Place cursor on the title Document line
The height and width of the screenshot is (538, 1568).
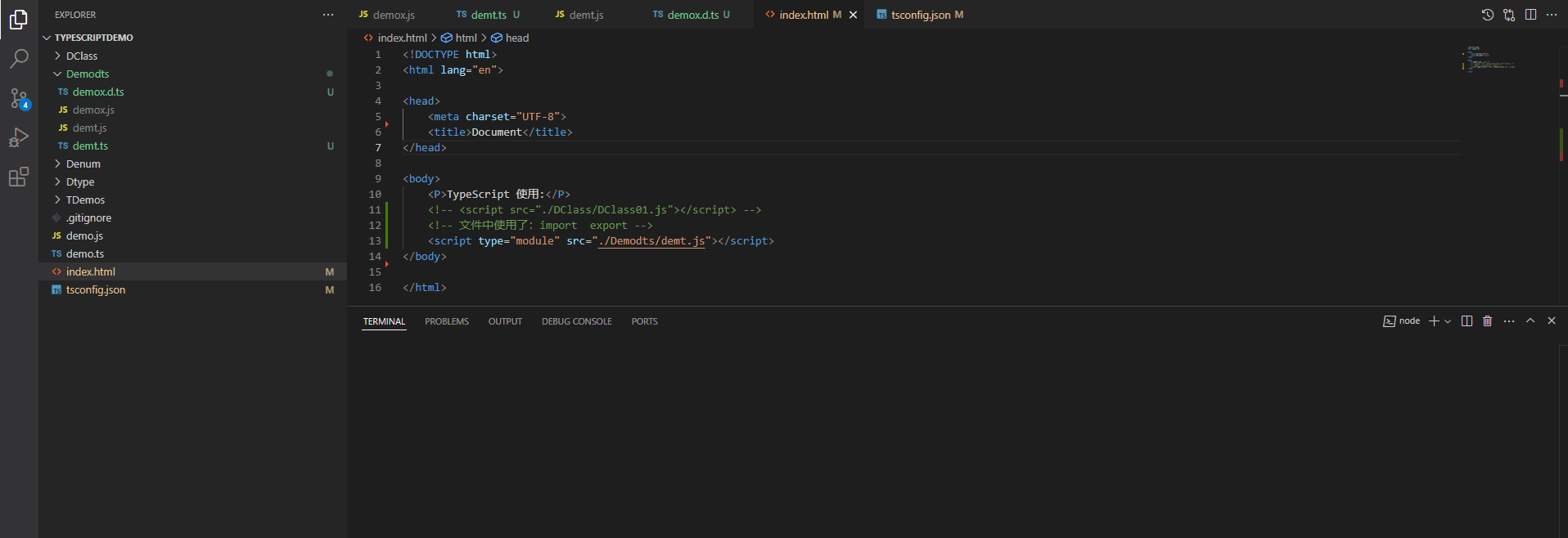coord(500,132)
